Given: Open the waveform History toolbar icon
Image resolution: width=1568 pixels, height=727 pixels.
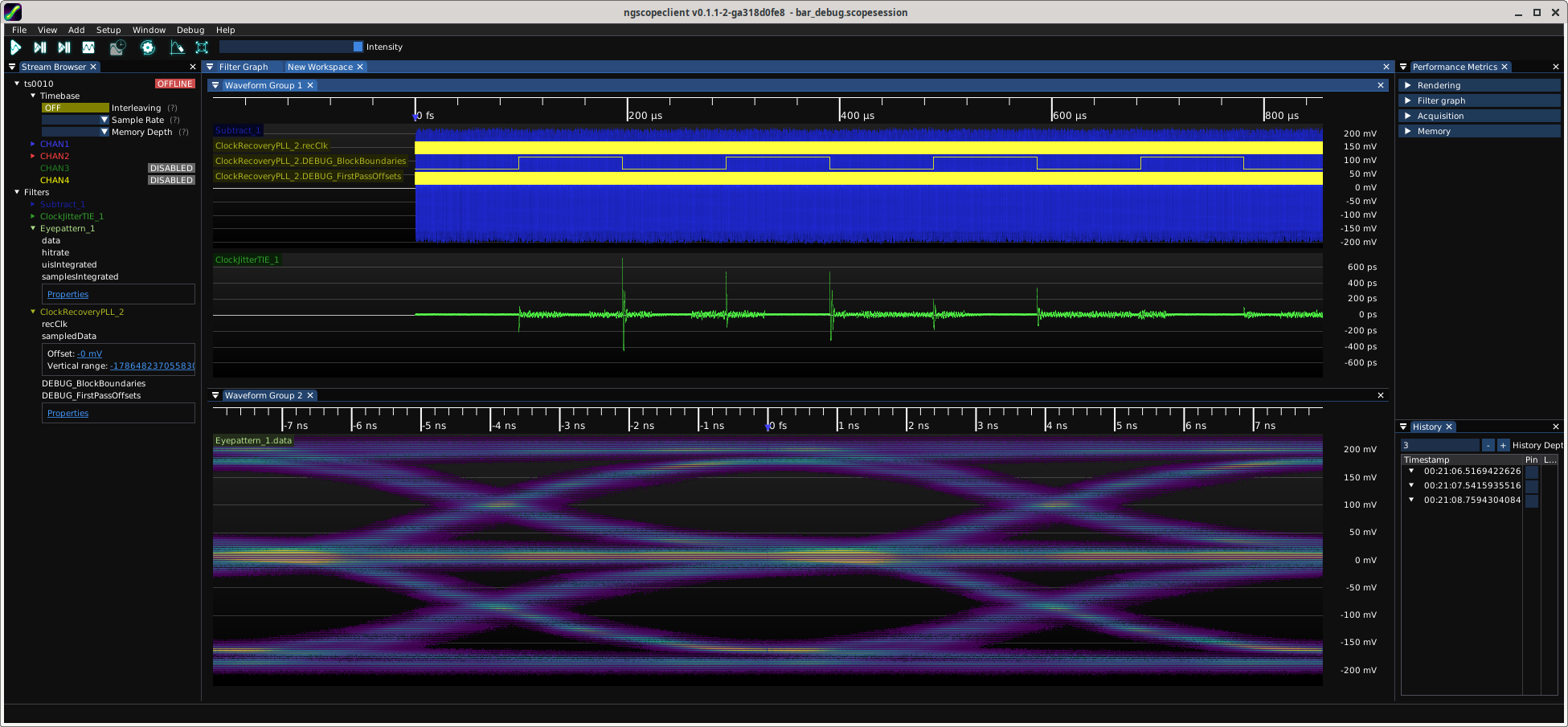Looking at the screenshot, I should 117,47.
